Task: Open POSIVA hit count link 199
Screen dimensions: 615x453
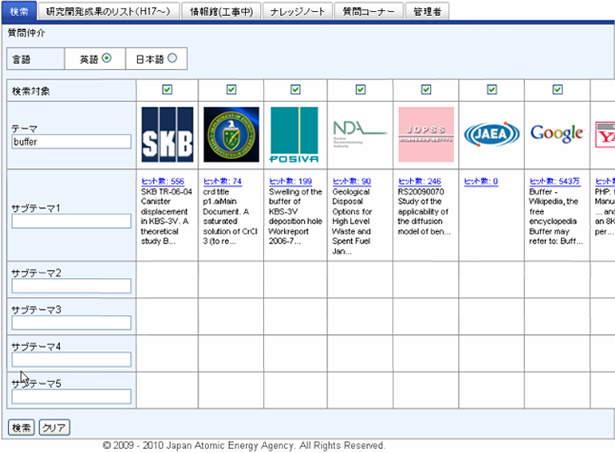Action: [x=290, y=181]
